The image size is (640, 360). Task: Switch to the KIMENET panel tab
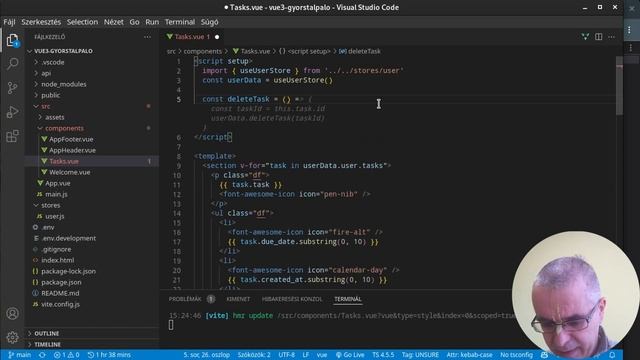238,299
